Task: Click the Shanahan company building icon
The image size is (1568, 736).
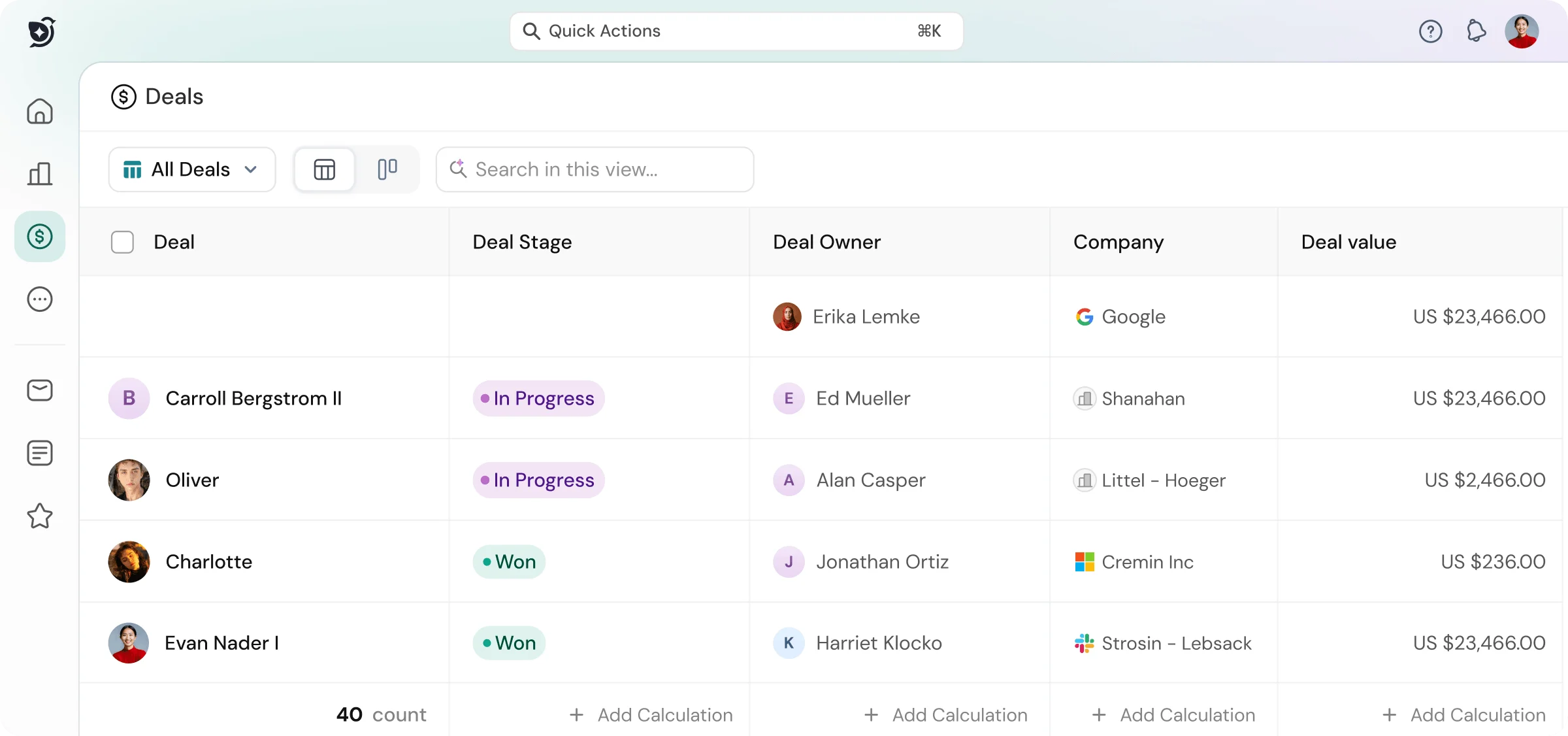Action: [1085, 399]
